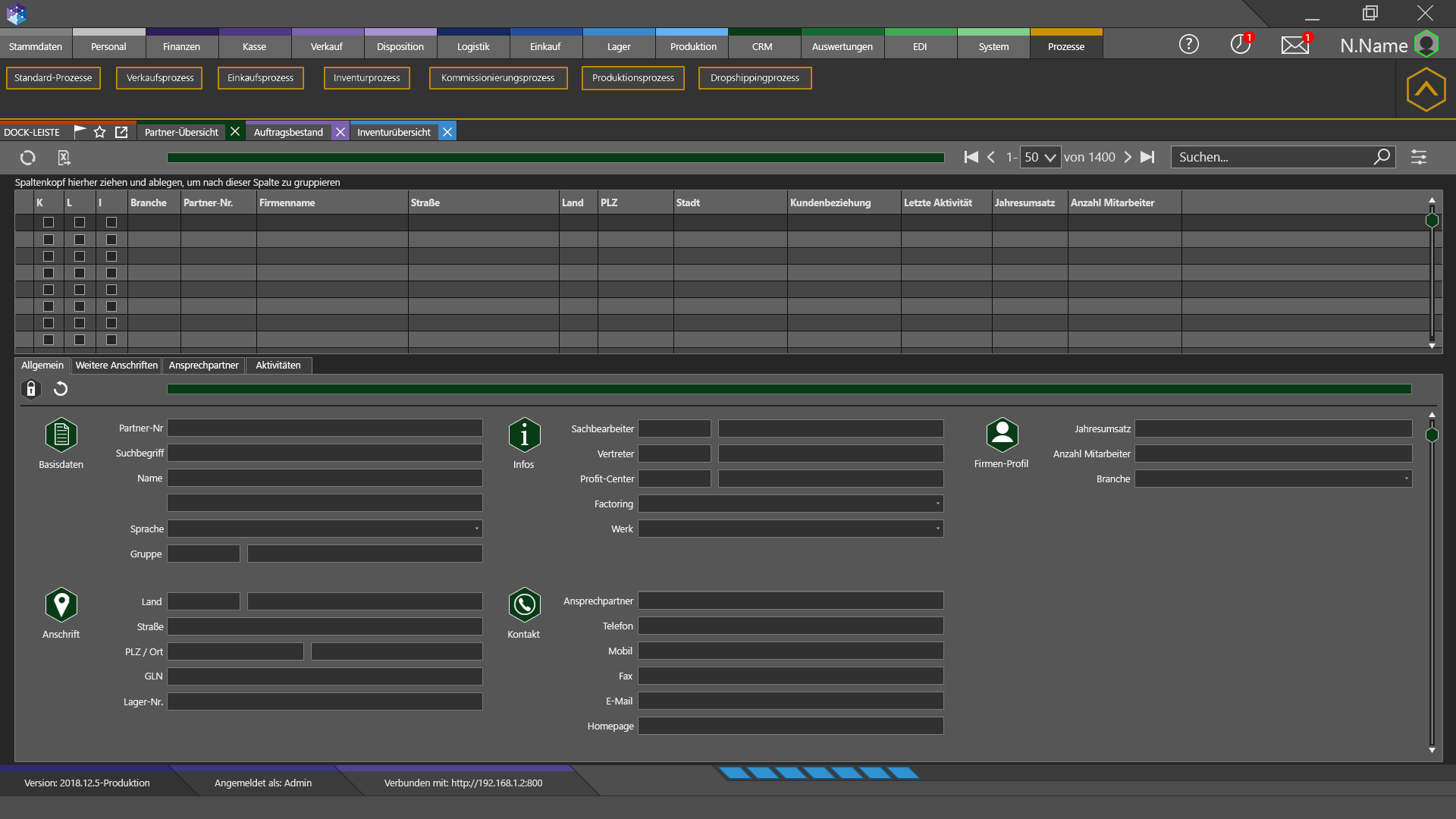Click the refresh icon in list toolbar
1456x819 pixels.
click(x=28, y=158)
